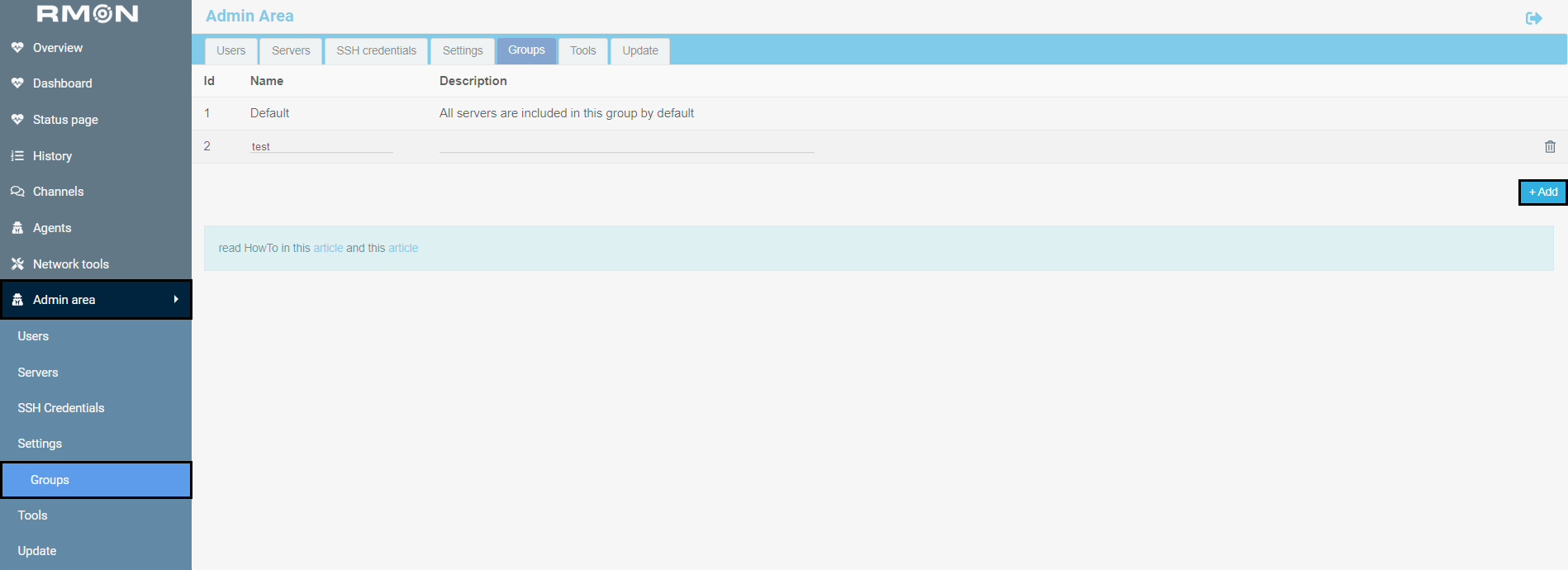Screen dimensions: 1568x570
Task: Click the test group description field
Action: click(x=627, y=146)
